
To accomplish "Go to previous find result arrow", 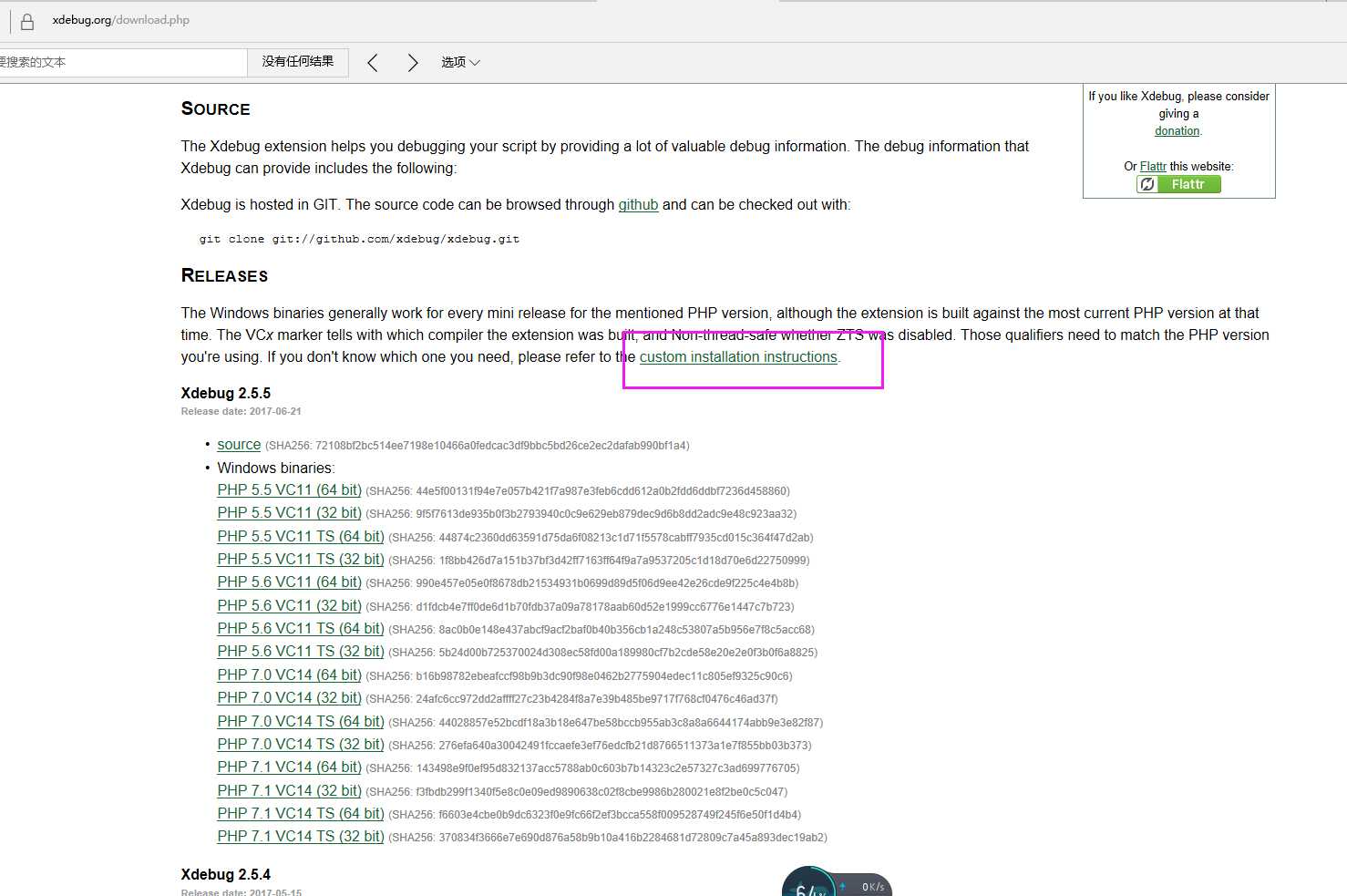I will click(x=373, y=62).
